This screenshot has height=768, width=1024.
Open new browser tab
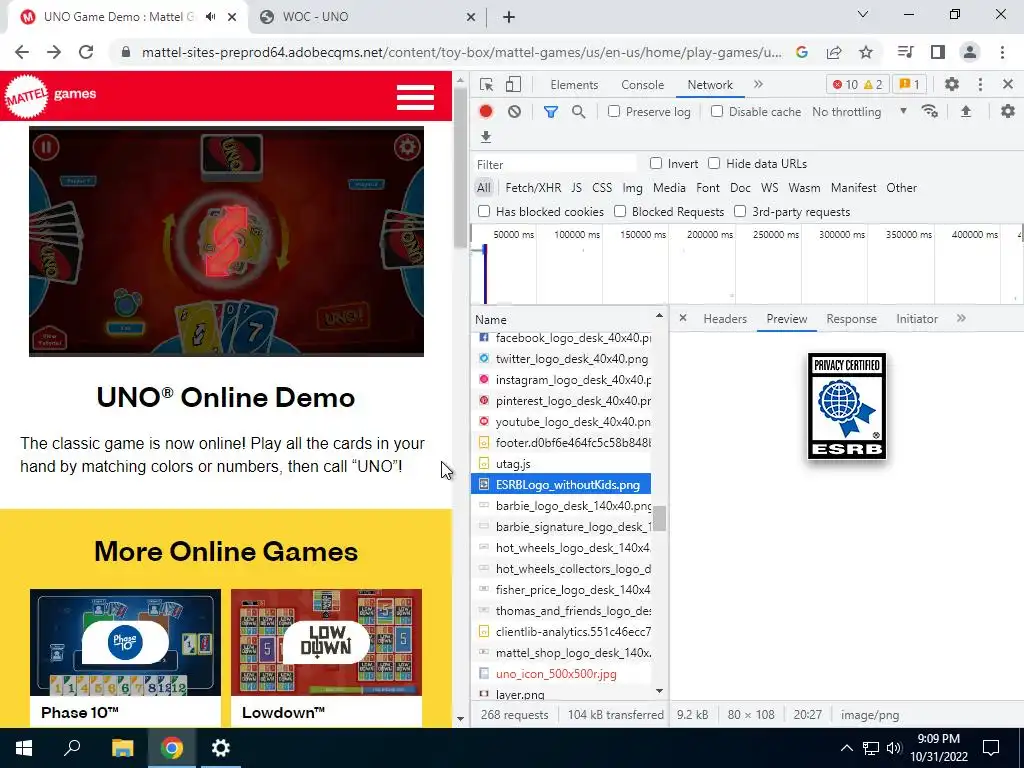tap(509, 17)
